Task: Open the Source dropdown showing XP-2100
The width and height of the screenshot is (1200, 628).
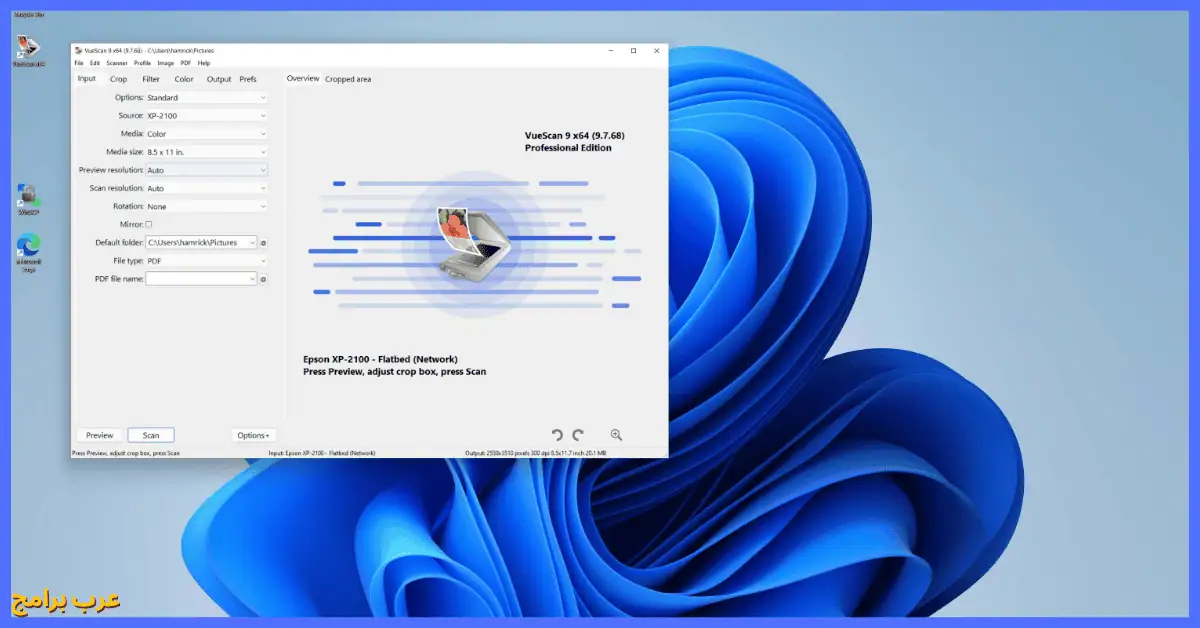Action: pyautogui.click(x=207, y=116)
